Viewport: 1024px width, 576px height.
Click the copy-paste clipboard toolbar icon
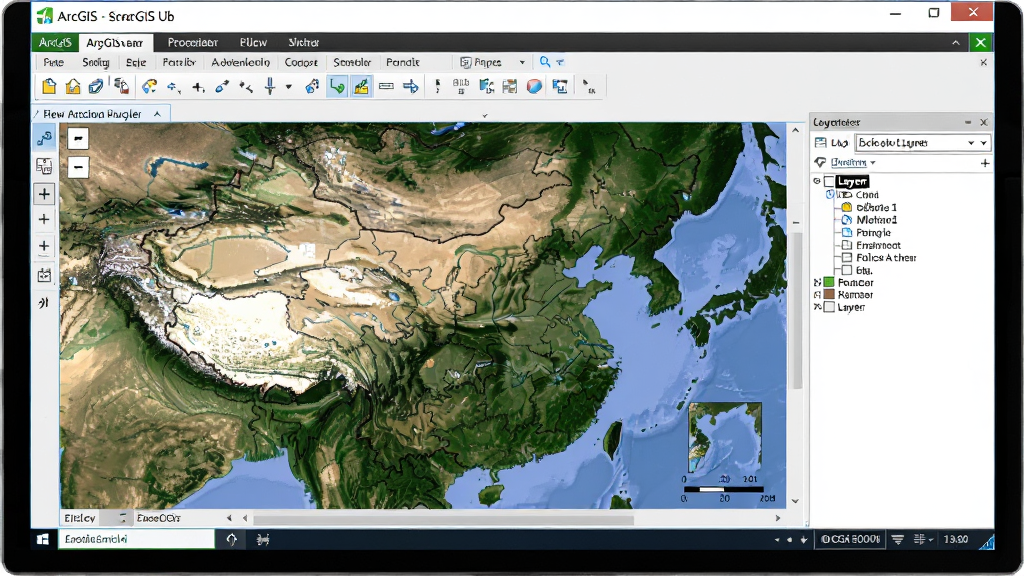click(121, 86)
